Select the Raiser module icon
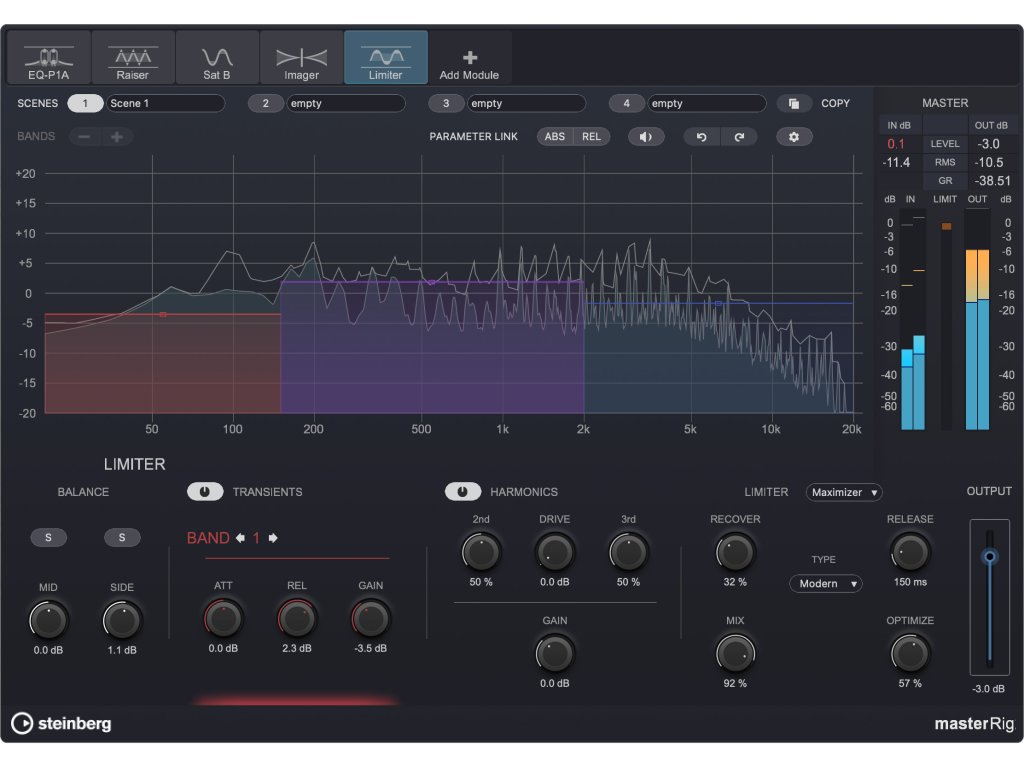The width and height of the screenshot is (1024, 768). [132, 57]
